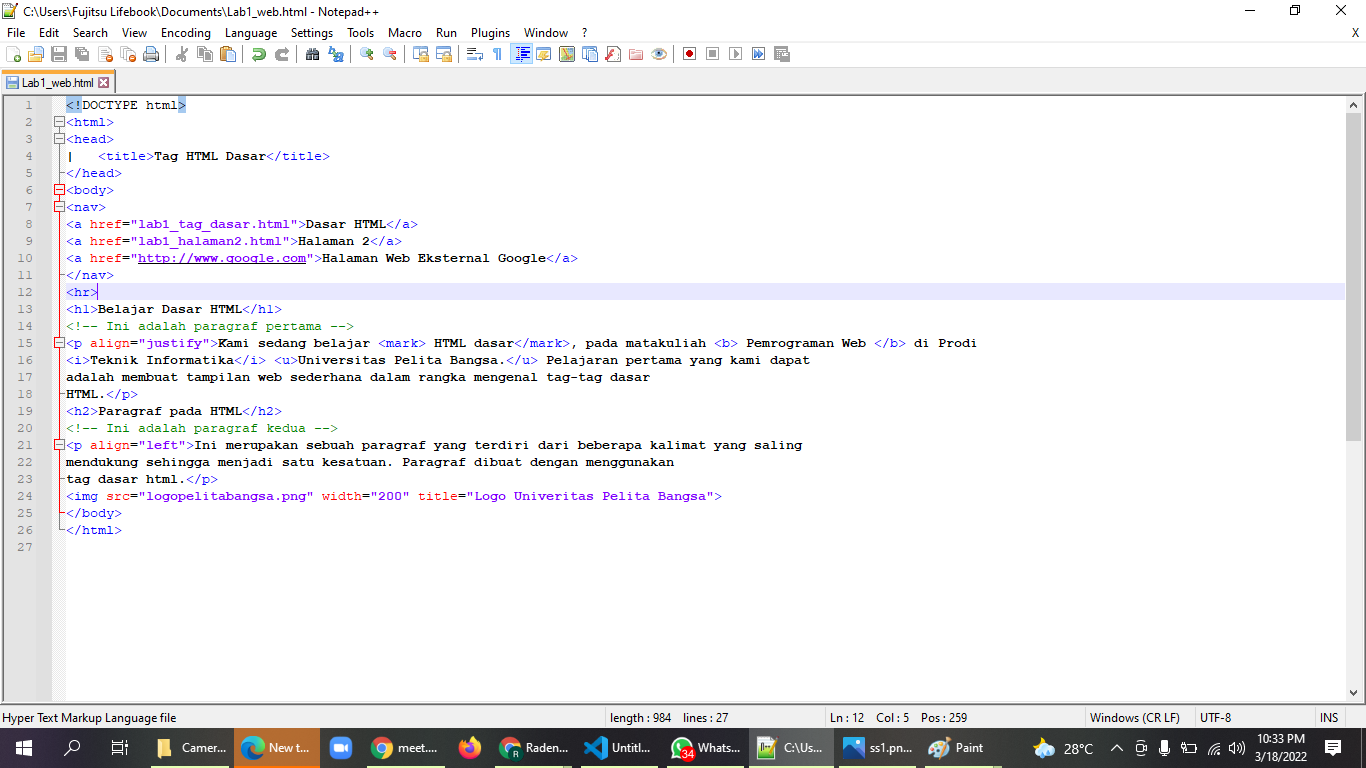Undo the last edit with the green arrow
This screenshot has width=1366, height=768.
(259, 54)
